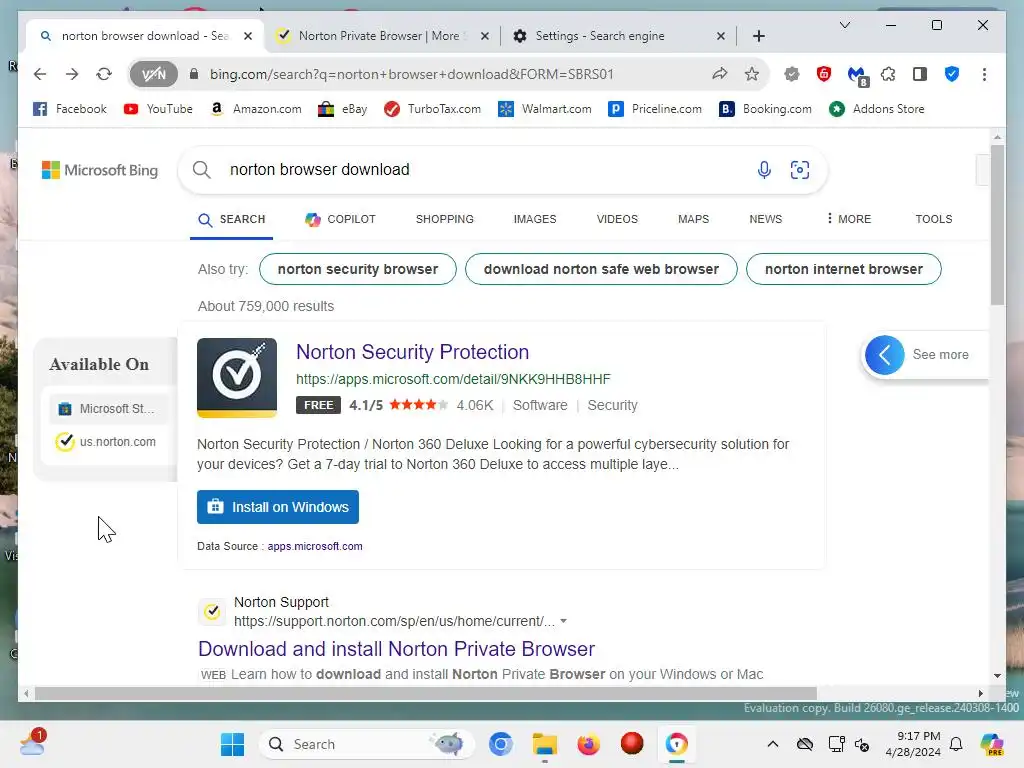Switch to the Maps tab
Screen dimensions: 1024x768
coord(694,219)
